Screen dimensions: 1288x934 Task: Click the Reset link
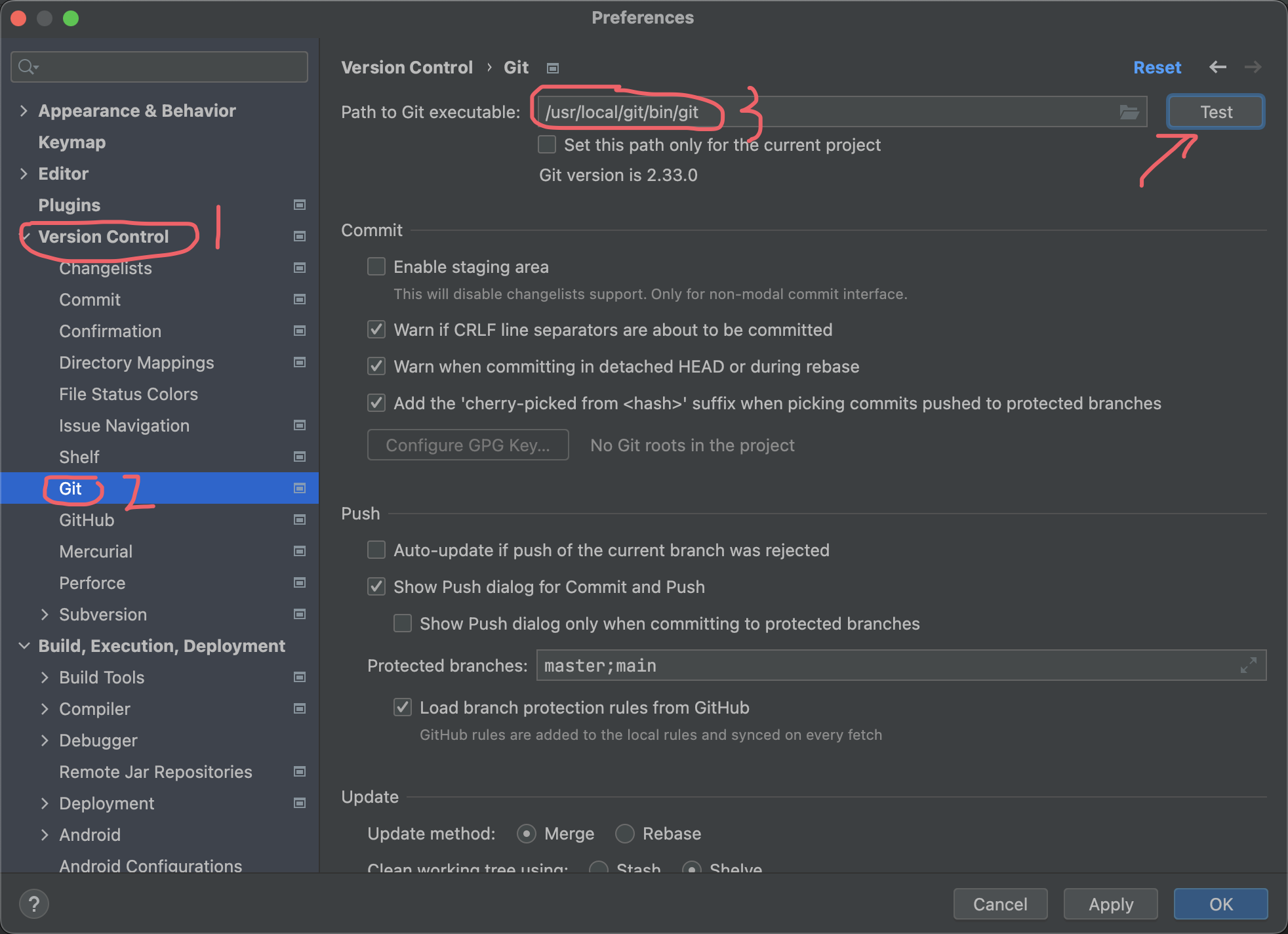[1157, 68]
